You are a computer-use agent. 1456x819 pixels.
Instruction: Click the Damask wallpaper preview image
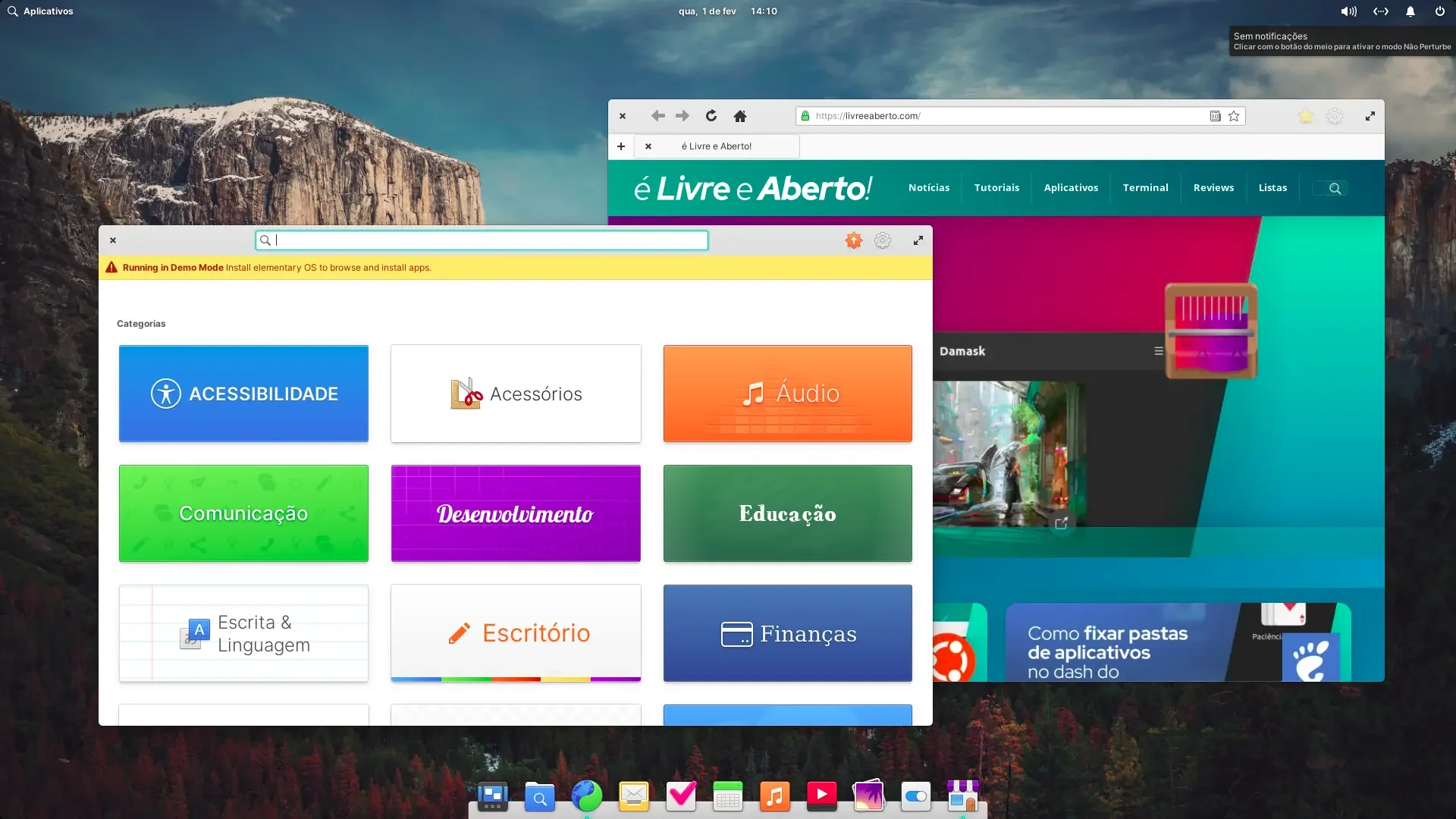(x=1009, y=453)
